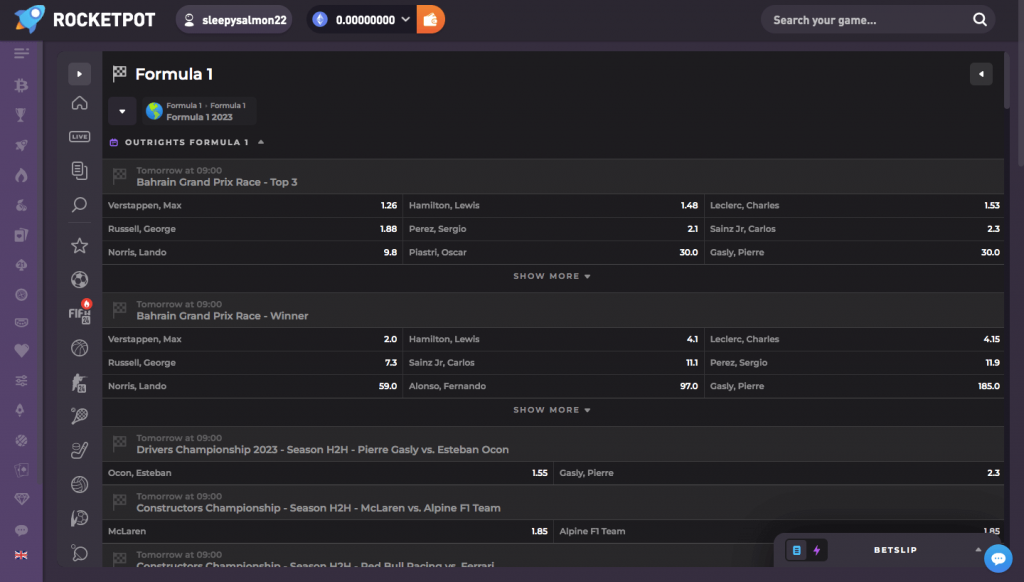The height and width of the screenshot is (582, 1024).
Task: Change language via the UK flag icon
Action: pos(22,555)
